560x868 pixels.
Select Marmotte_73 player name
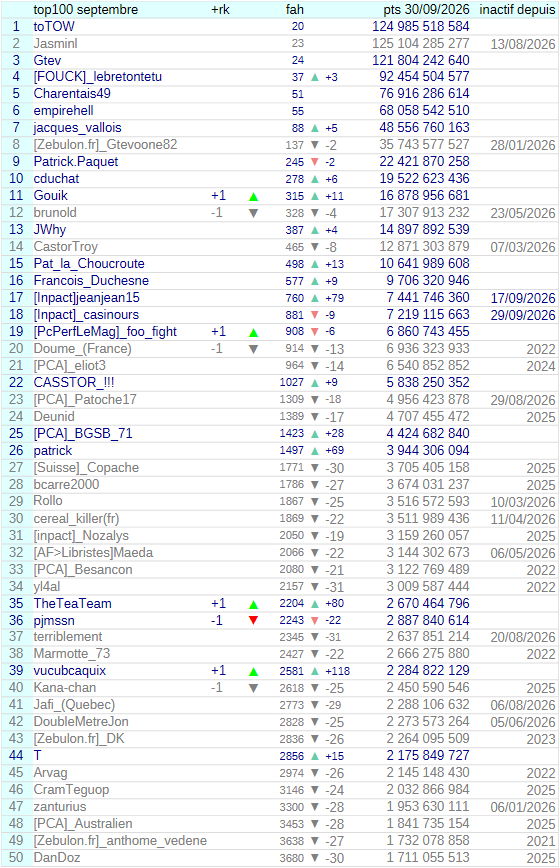[x=71, y=654]
